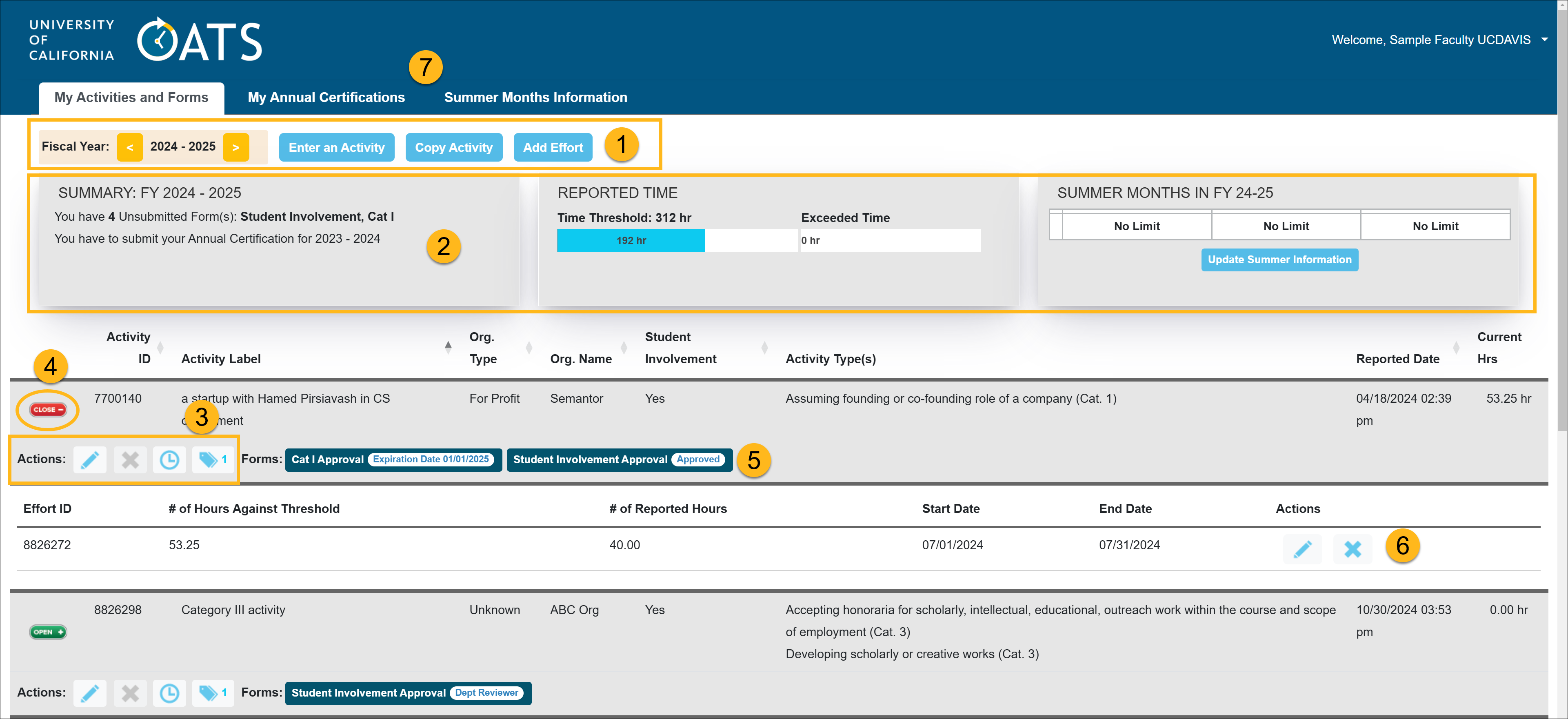Image resolution: width=1568 pixels, height=719 pixels.
Task: Click Enter an Activity button
Action: (336, 147)
